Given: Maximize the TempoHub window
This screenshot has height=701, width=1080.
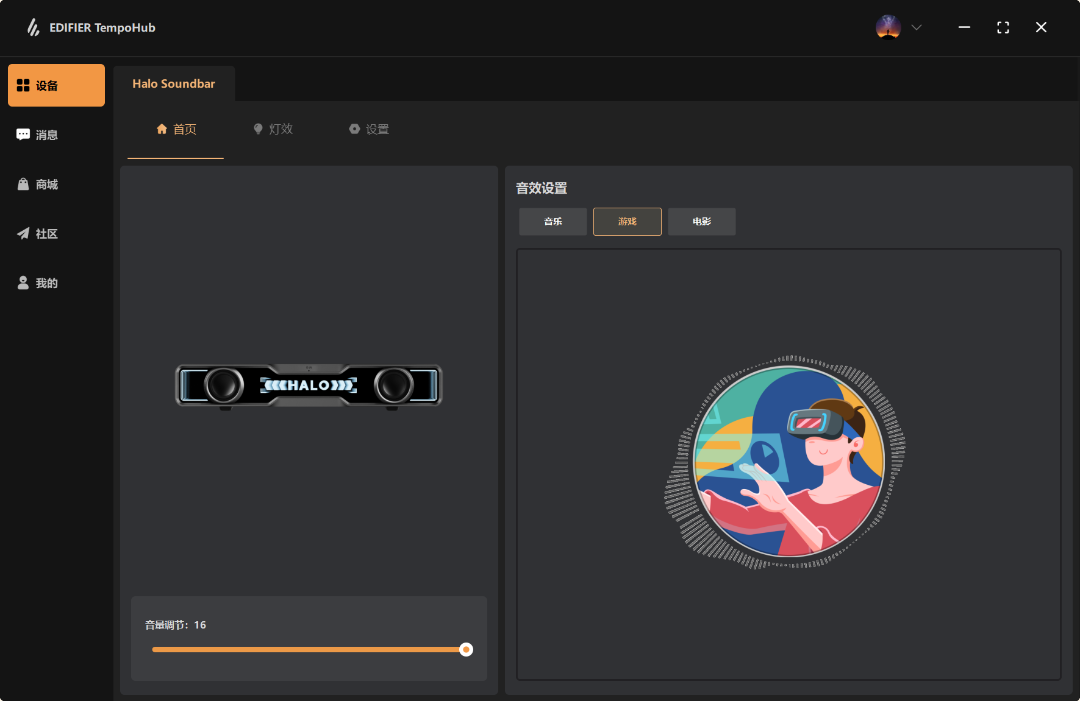Looking at the screenshot, I should (1003, 28).
